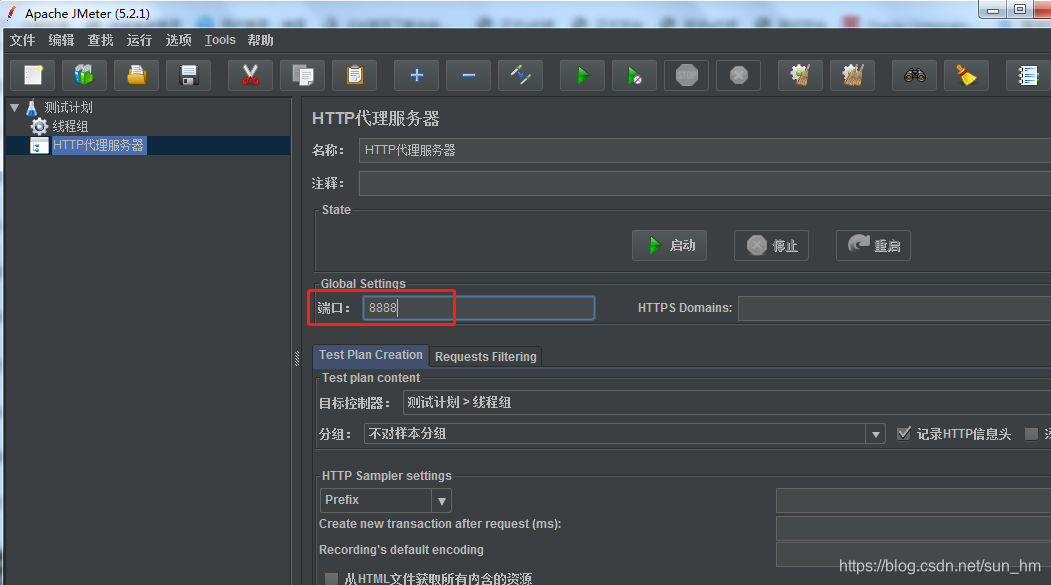Click Start no pauses icon
The height and width of the screenshot is (585, 1051).
pyautogui.click(x=634, y=75)
